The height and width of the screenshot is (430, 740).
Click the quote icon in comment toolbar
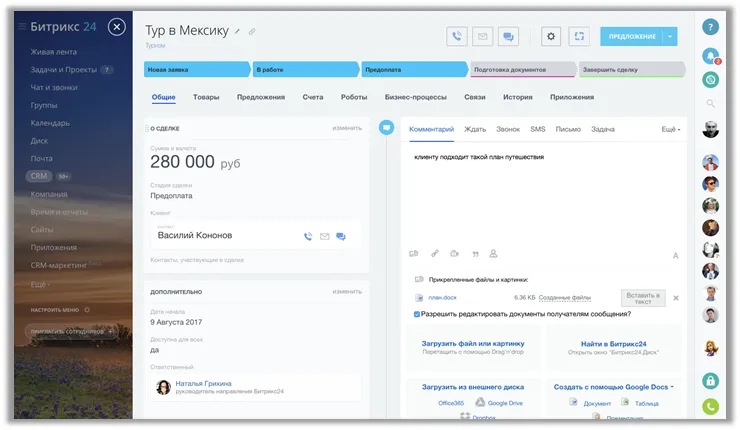(x=475, y=254)
